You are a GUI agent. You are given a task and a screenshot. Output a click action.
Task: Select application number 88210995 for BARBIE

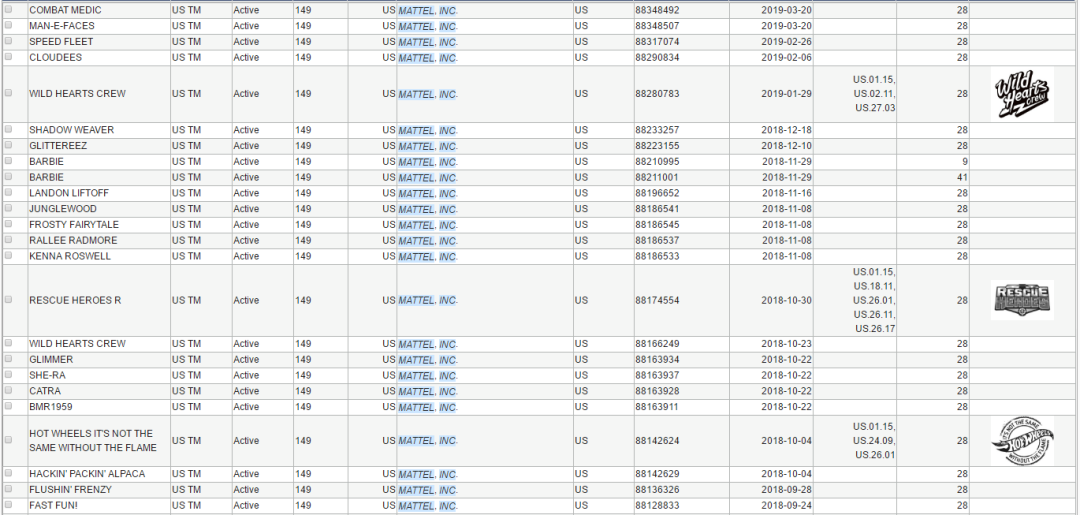657,162
